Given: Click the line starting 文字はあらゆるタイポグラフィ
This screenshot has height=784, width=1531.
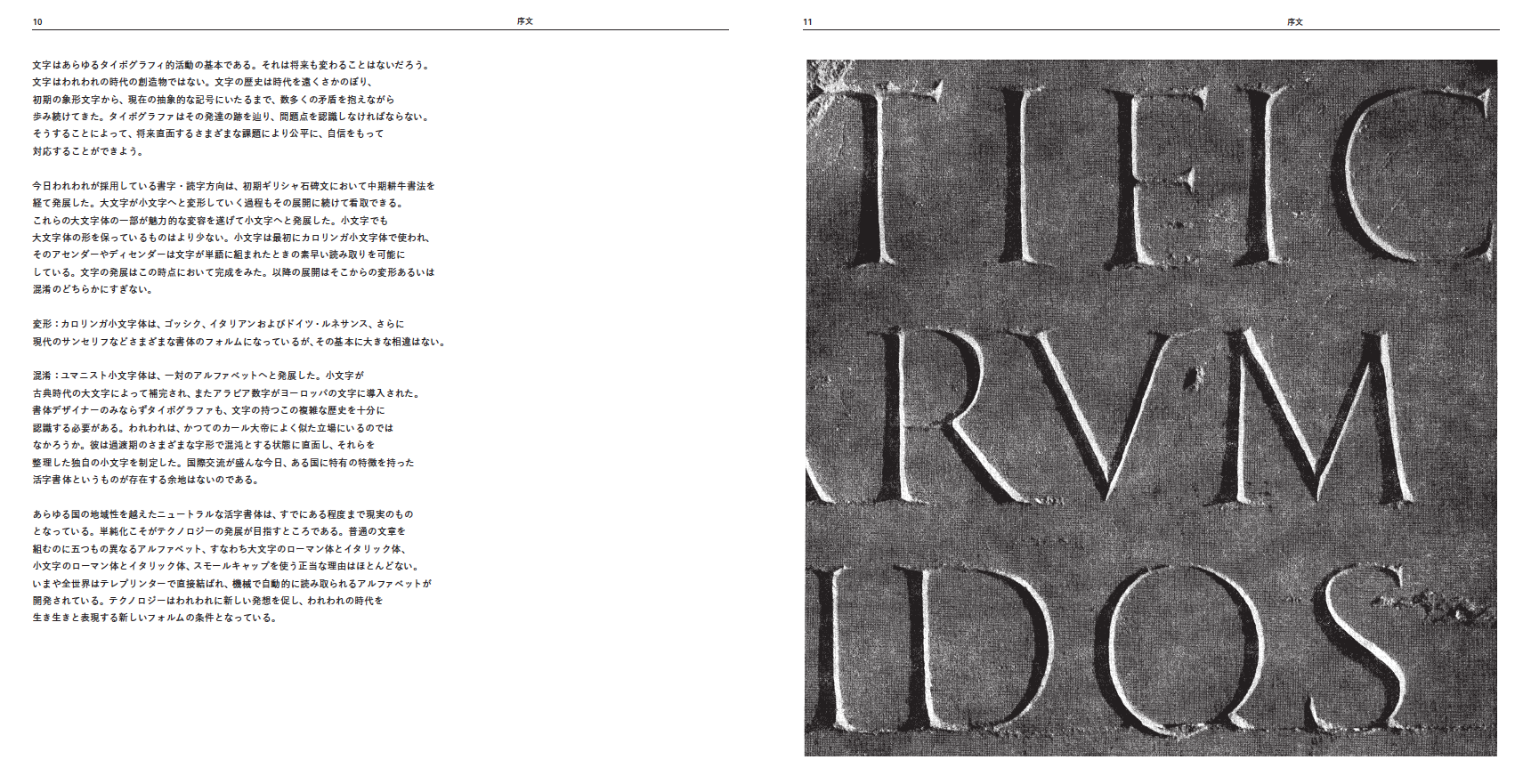Looking at the screenshot, I should tap(231, 65).
